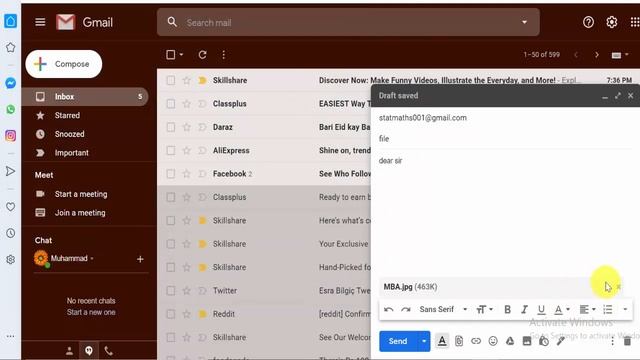Insert signature pen icon
Viewport: 640px width, 360px height.
click(561, 341)
